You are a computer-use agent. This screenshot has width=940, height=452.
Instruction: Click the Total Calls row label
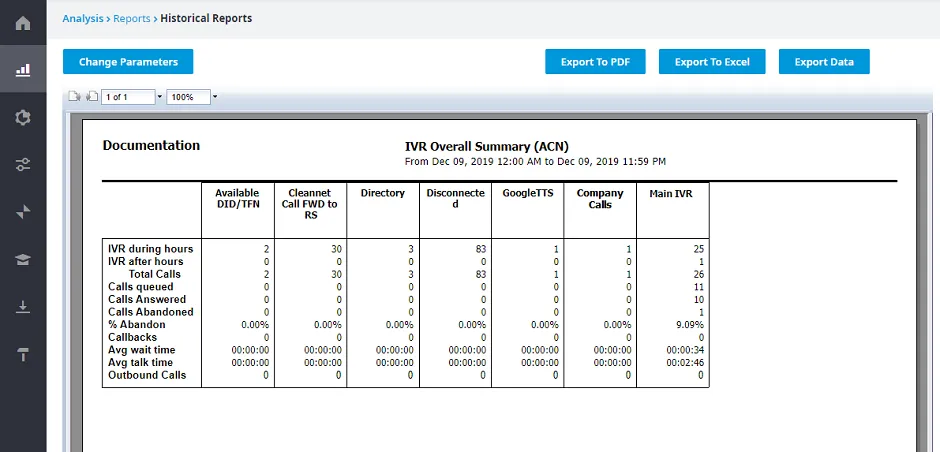tap(155, 274)
